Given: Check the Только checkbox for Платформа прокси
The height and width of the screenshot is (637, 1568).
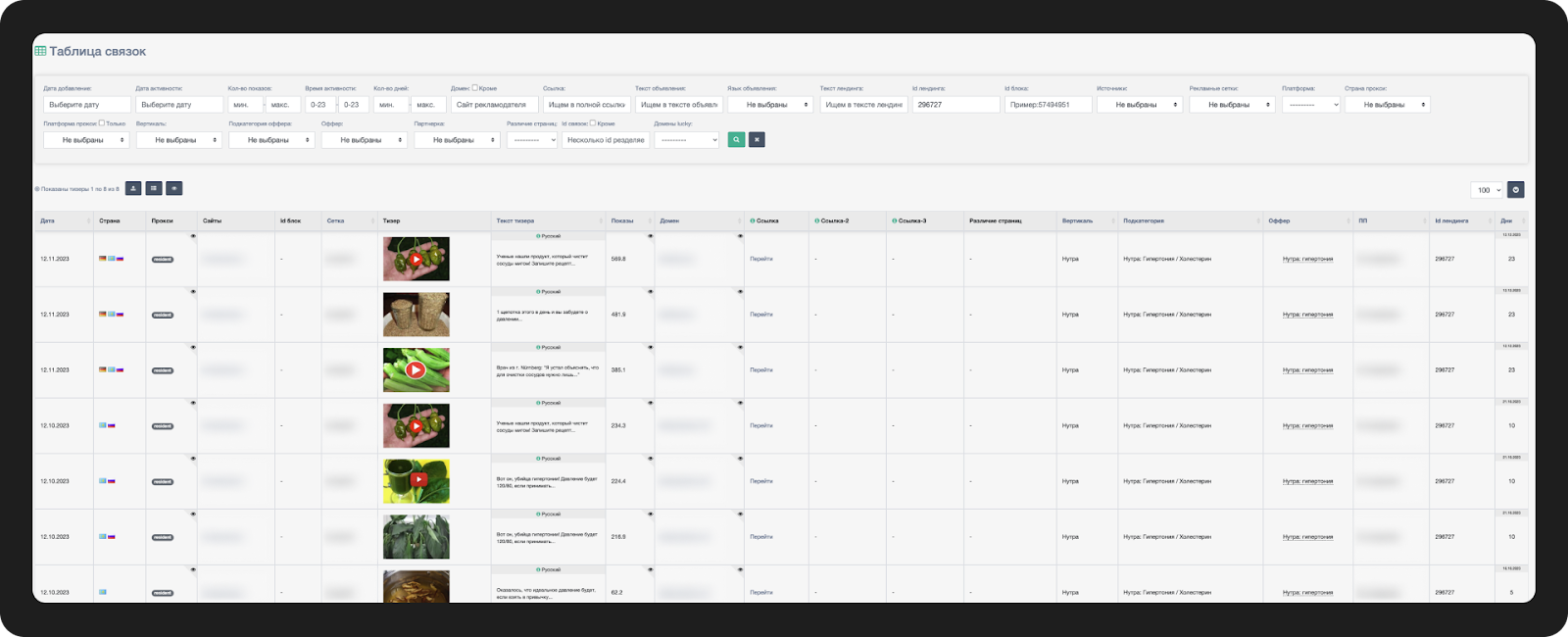Looking at the screenshot, I should (x=102, y=123).
